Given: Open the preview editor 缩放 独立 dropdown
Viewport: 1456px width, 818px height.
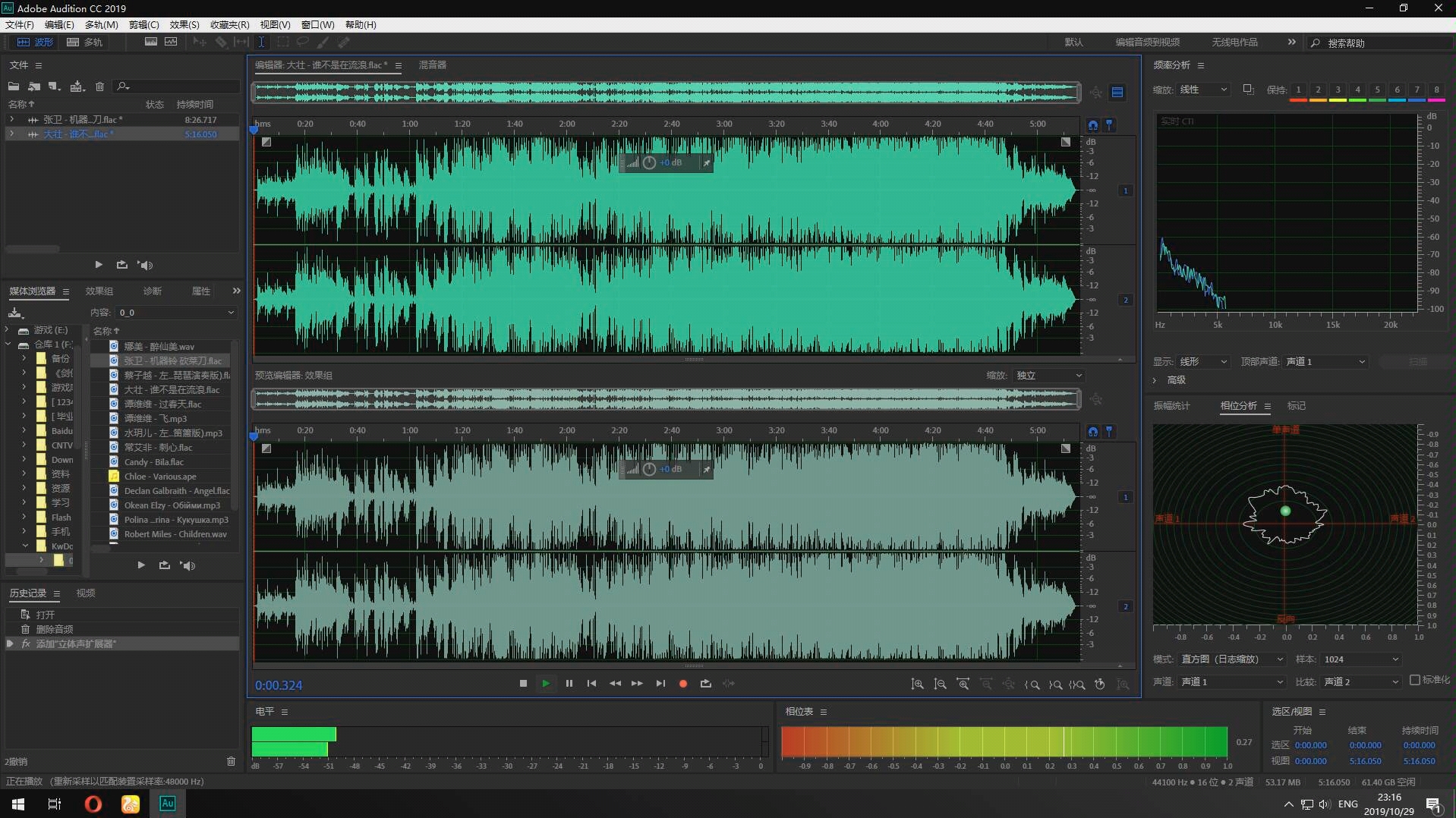Looking at the screenshot, I should pyautogui.click(x=1049, y=376).
